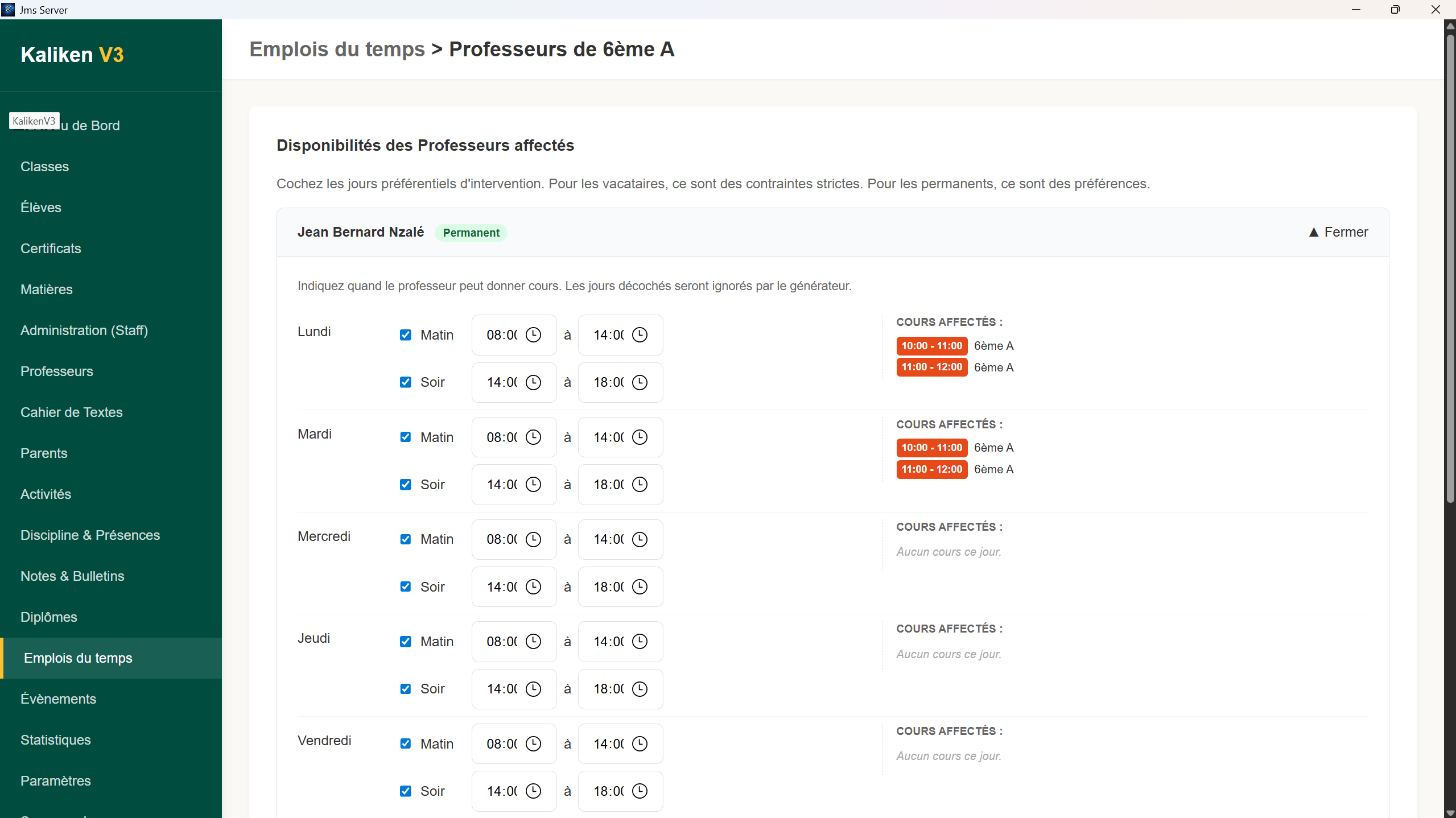This screenshot has width=1456, height=818.
Task: Open time picker for Mardi Matin end time
Action: [640, 437]
